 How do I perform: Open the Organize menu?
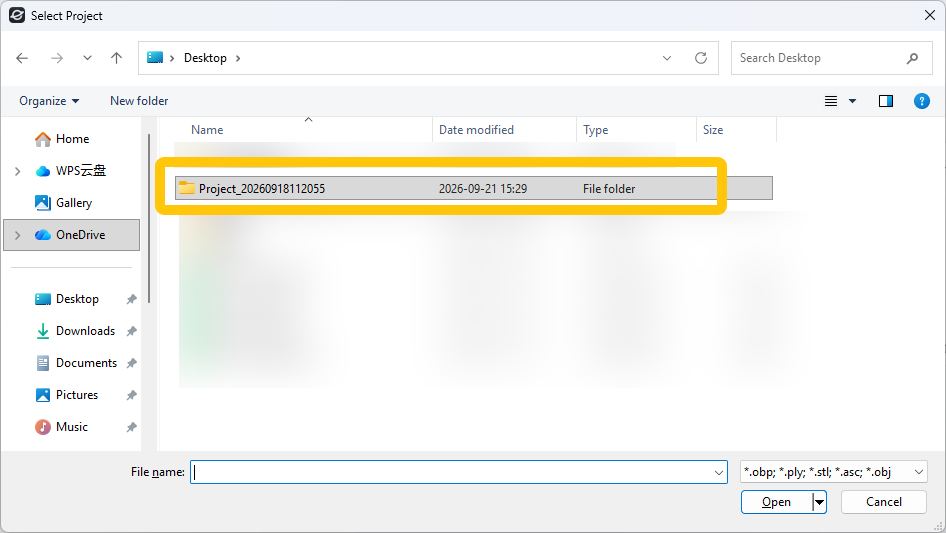tap(49, 101)
